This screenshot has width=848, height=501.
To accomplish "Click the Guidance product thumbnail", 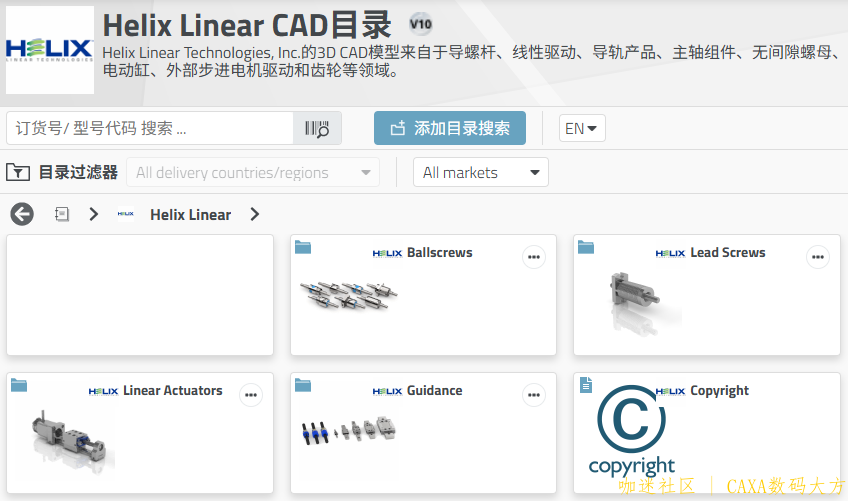I will click(x=349, y=431).
